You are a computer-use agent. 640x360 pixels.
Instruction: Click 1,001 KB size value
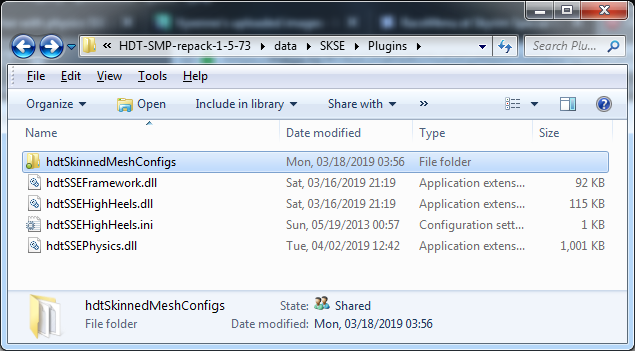582,246
